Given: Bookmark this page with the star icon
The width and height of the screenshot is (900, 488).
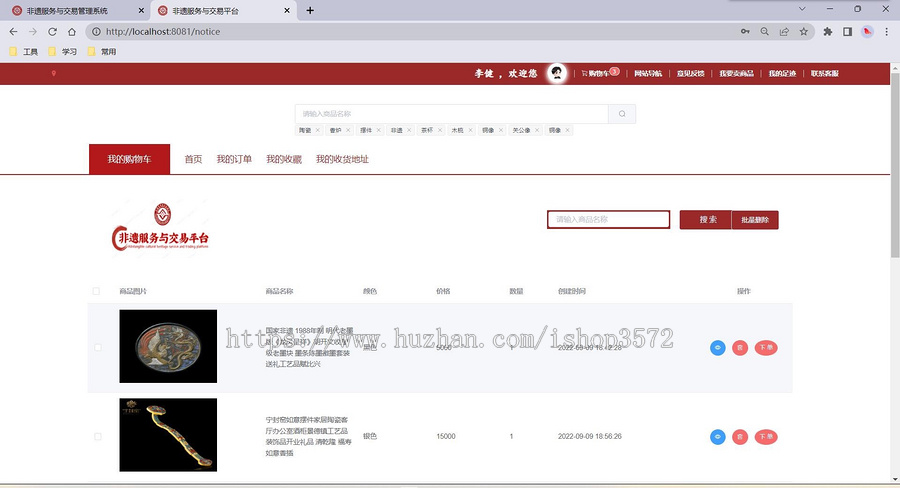Looking at the screenshot, I should [x=804, y=32].
